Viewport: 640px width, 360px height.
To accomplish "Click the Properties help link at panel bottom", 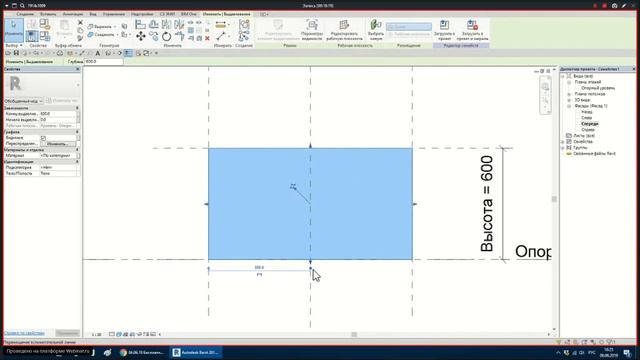I will [x=24, y=333].
